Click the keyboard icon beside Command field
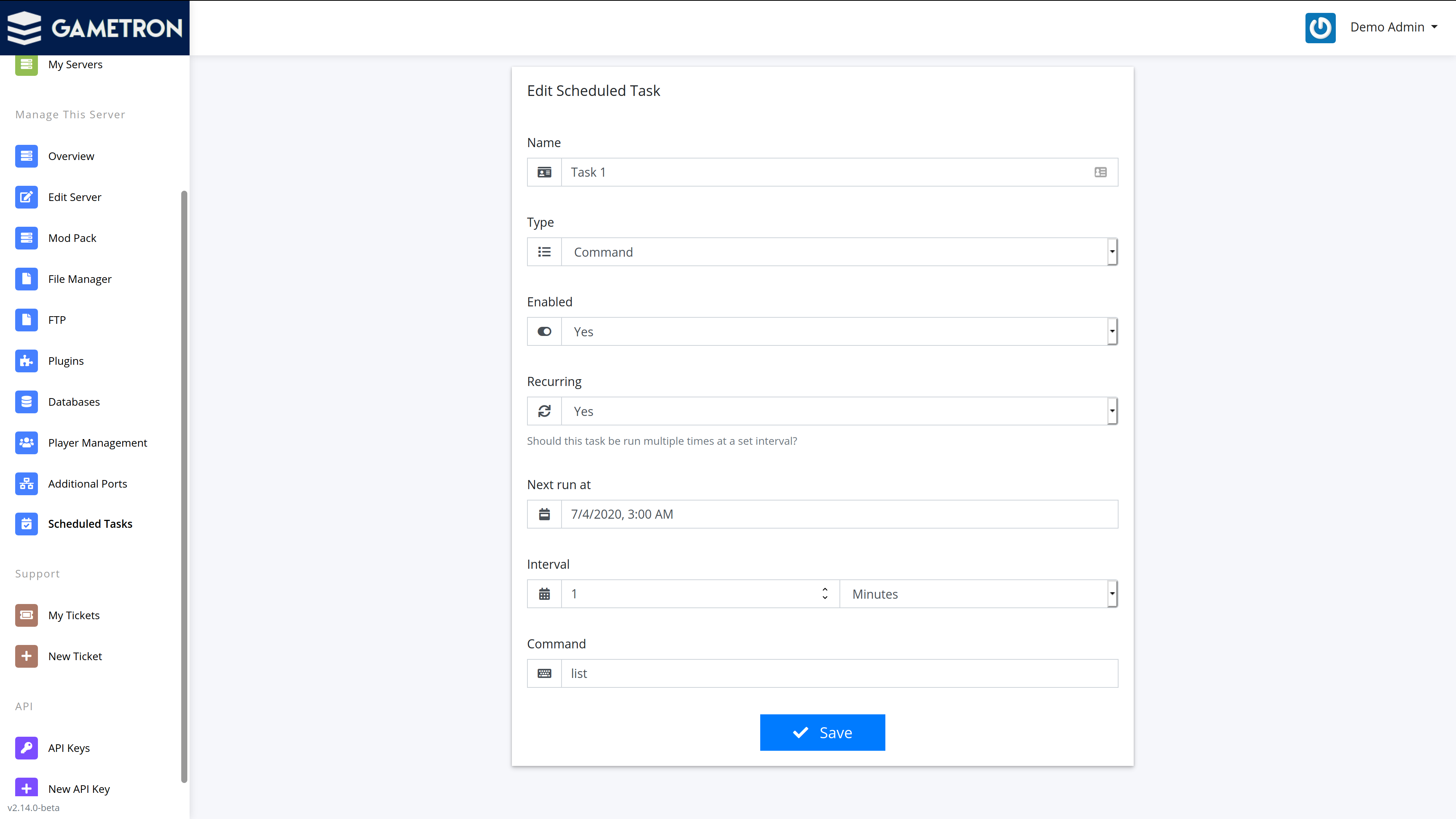This screenshot has height=819, width=1456. point(544,674)
